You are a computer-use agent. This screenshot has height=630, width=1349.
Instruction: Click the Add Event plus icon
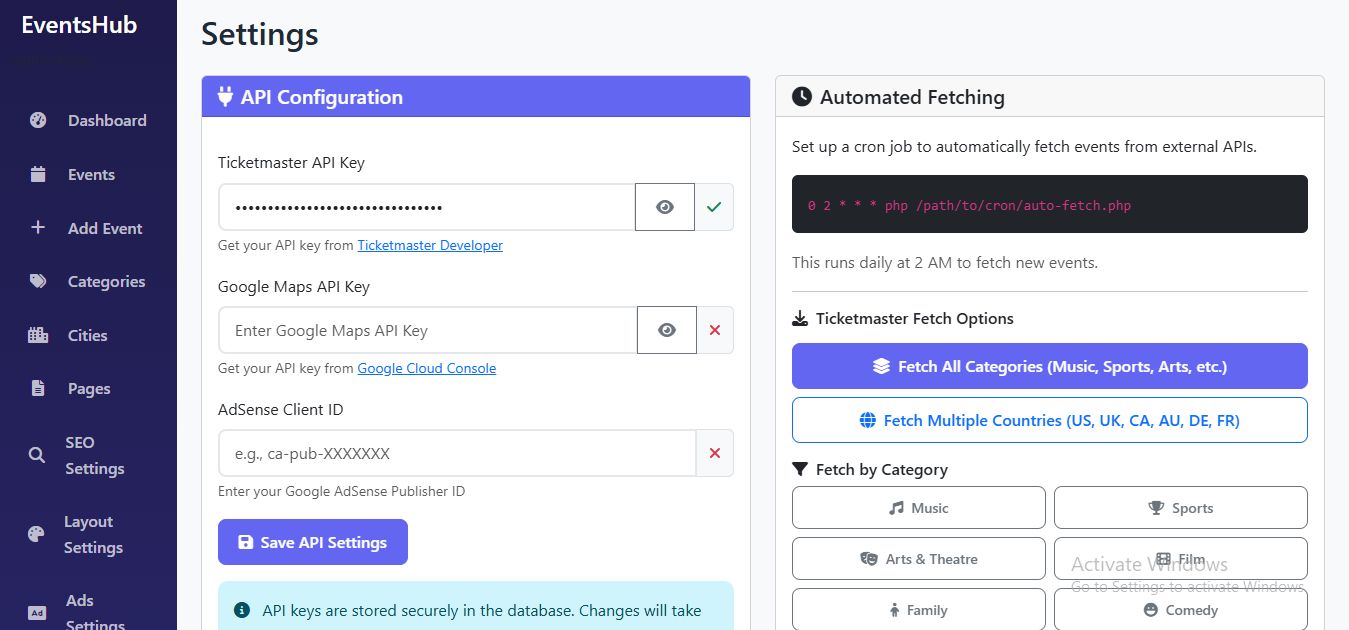coord(38,228)
